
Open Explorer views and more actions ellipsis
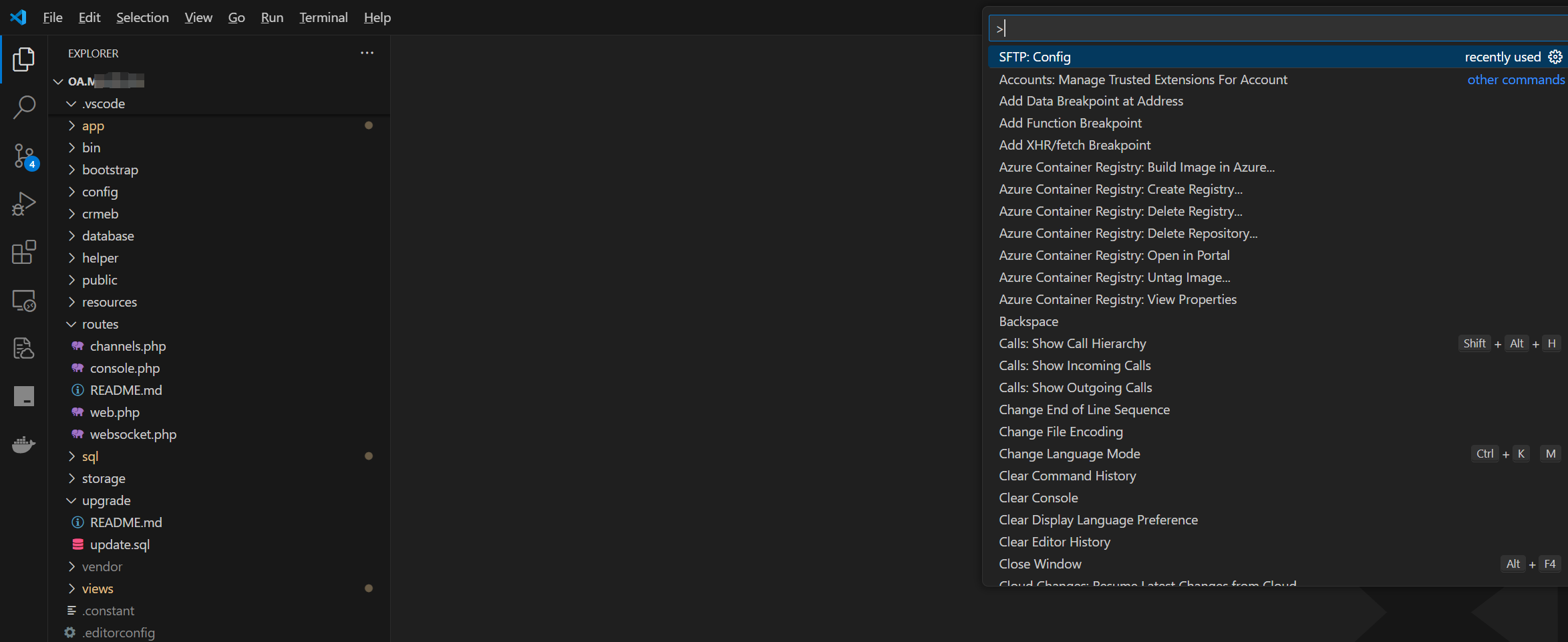pos(367,53)
